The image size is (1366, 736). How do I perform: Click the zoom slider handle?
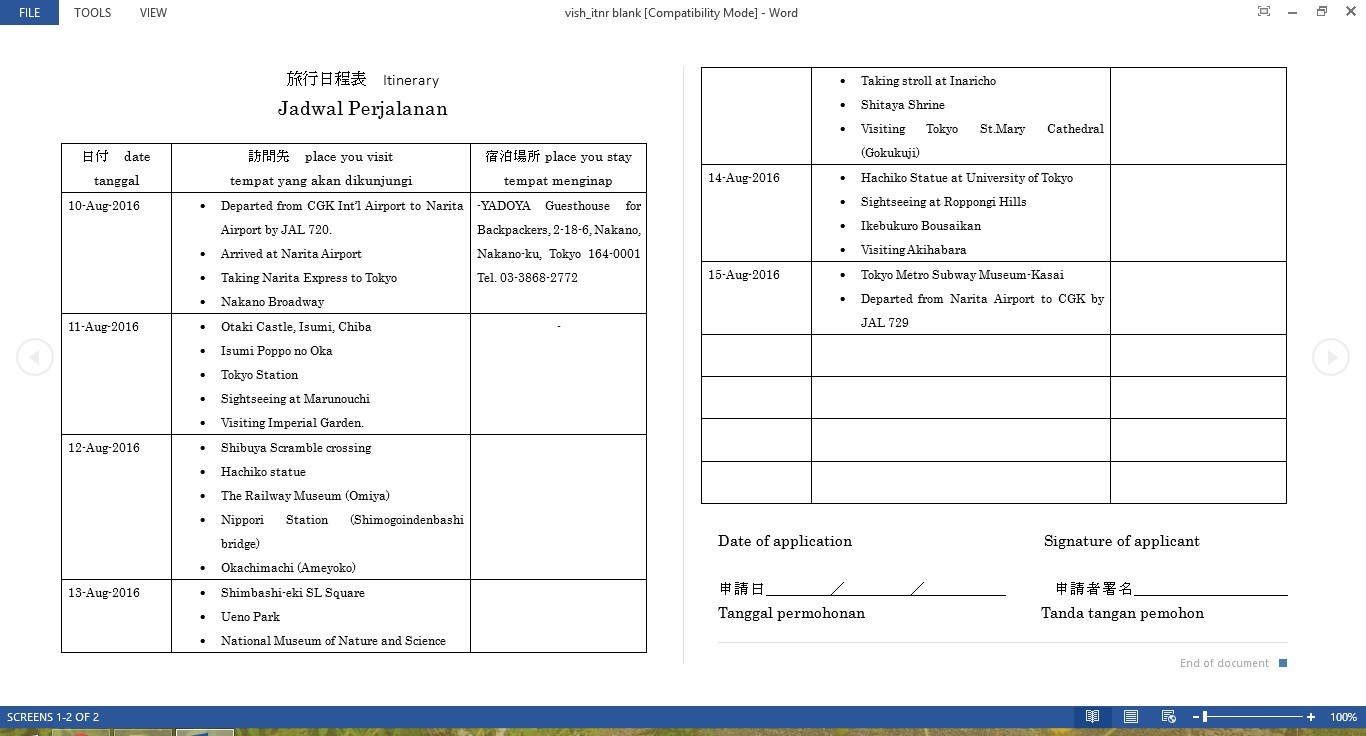point(1205,717)
